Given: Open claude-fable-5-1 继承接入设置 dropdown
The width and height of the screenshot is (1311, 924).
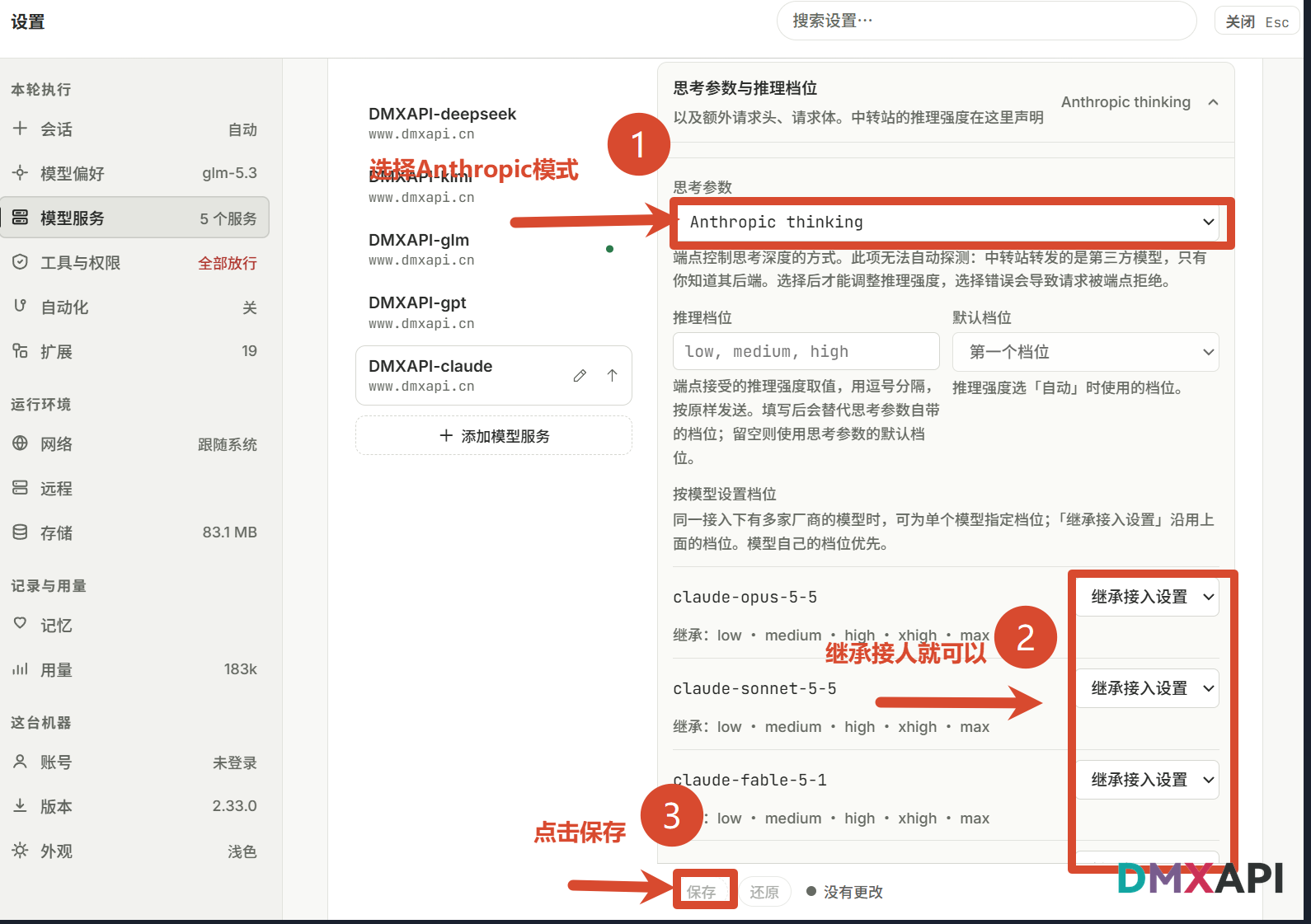Looking at the screenshot, I should pos(1148,780).
